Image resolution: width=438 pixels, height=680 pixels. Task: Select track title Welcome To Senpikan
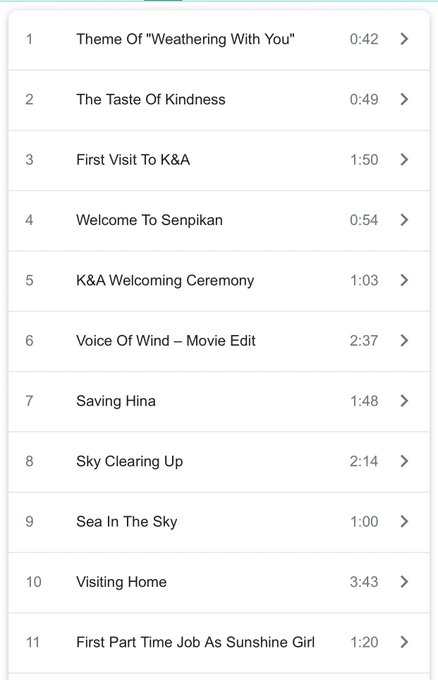[150, 220]
